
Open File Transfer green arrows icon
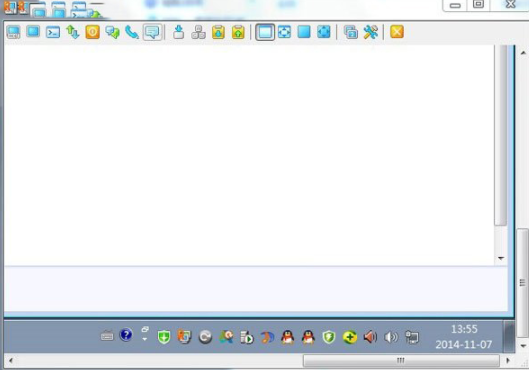click(73, 32)
